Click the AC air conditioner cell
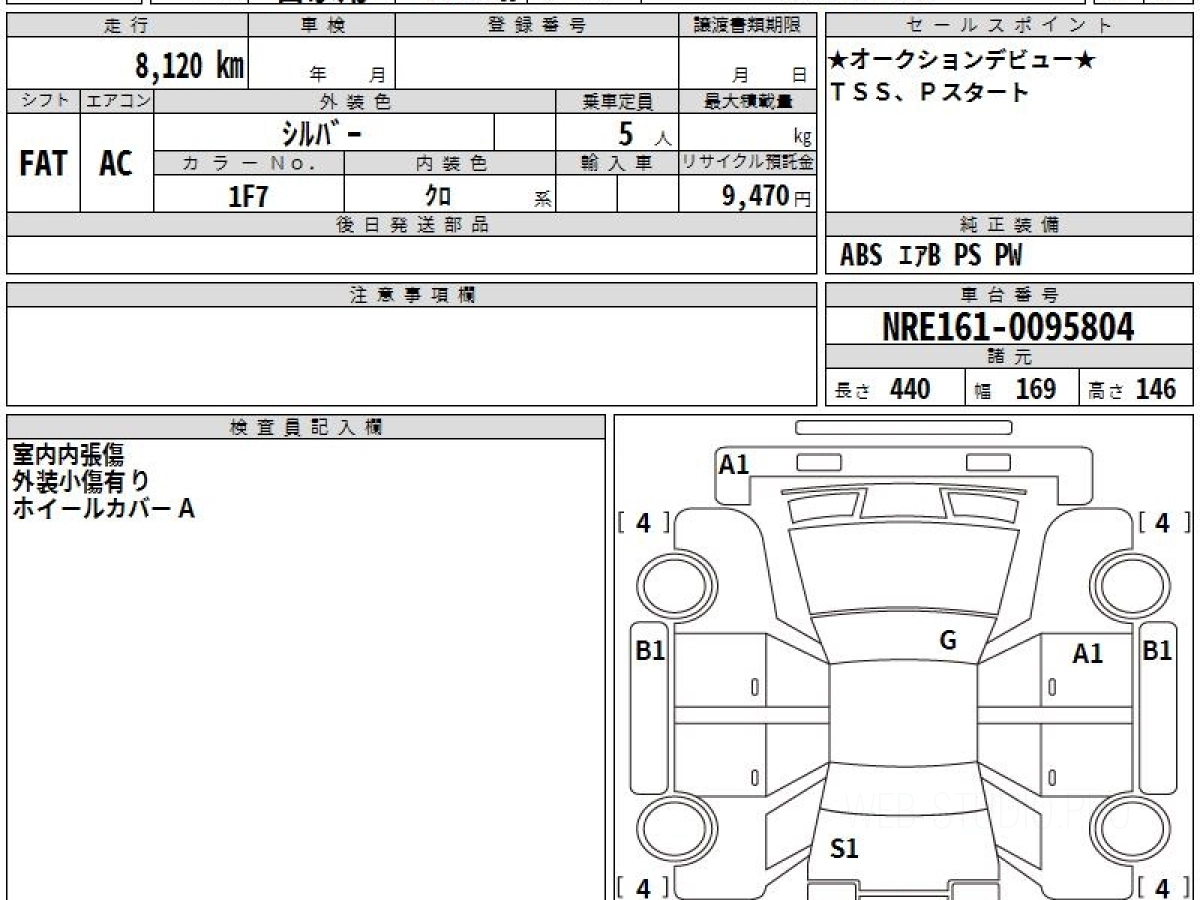This screenshot has width=1200, height=900. pyautogui.click(x=117, y=163)
